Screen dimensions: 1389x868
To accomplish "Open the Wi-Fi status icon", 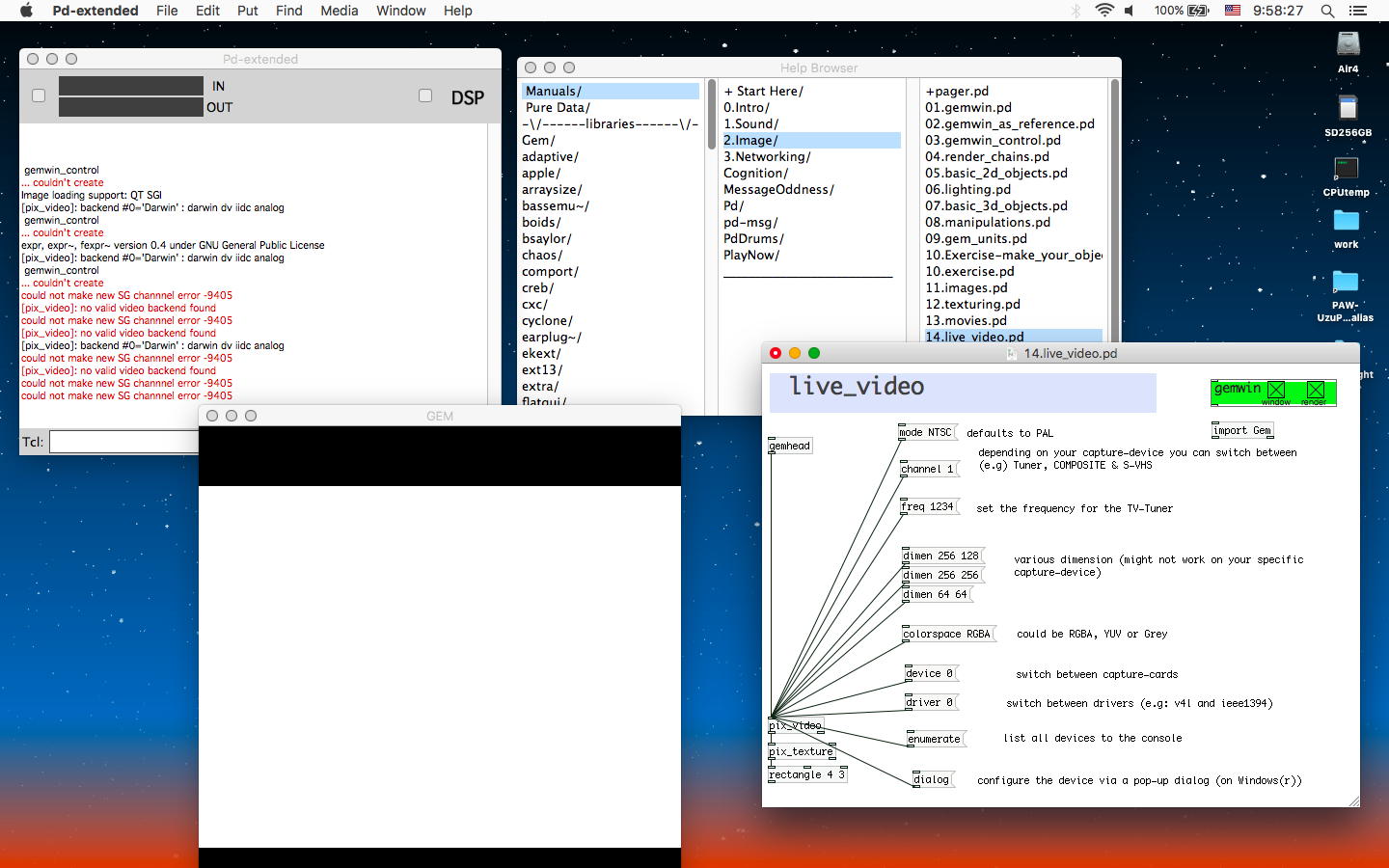I will click(1104, 11).
